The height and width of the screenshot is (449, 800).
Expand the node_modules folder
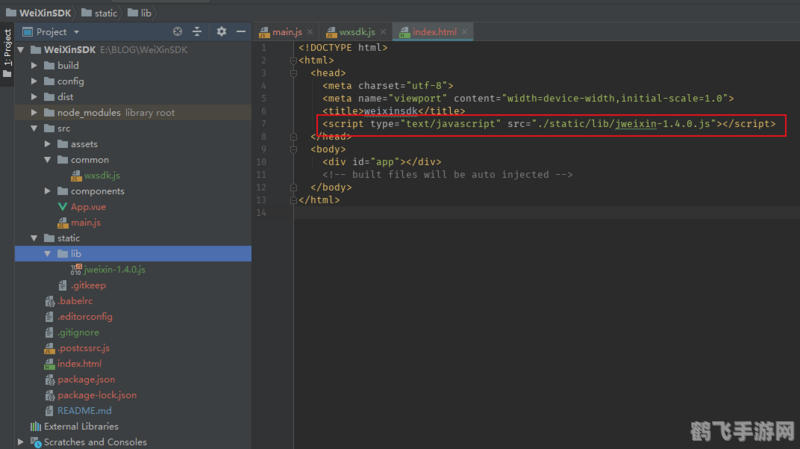click(34, 113)
